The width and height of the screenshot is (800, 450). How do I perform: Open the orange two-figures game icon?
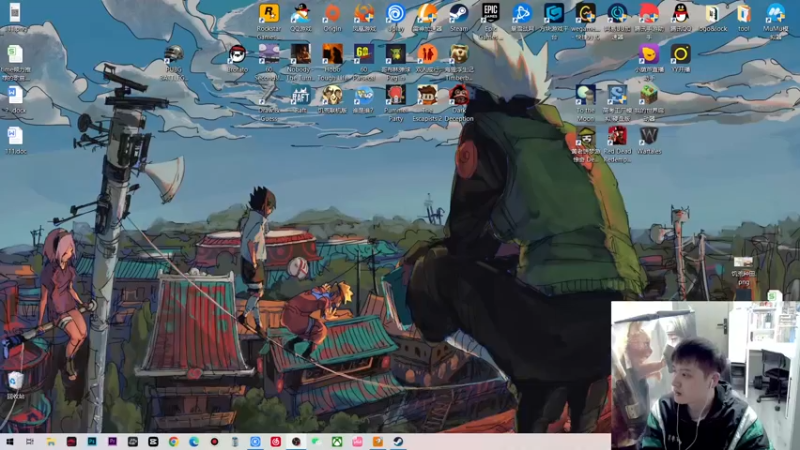[x=427, y=54]
